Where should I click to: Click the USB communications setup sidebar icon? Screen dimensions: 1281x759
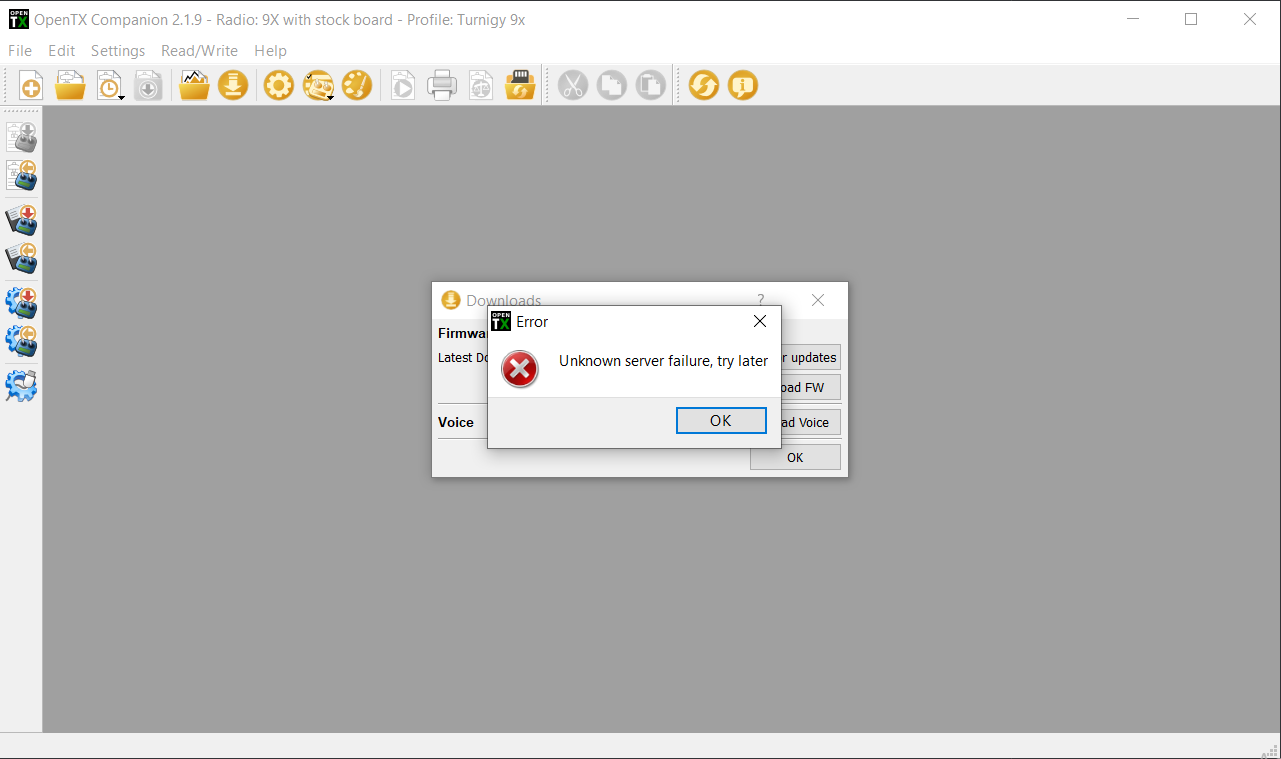(22, 386)
